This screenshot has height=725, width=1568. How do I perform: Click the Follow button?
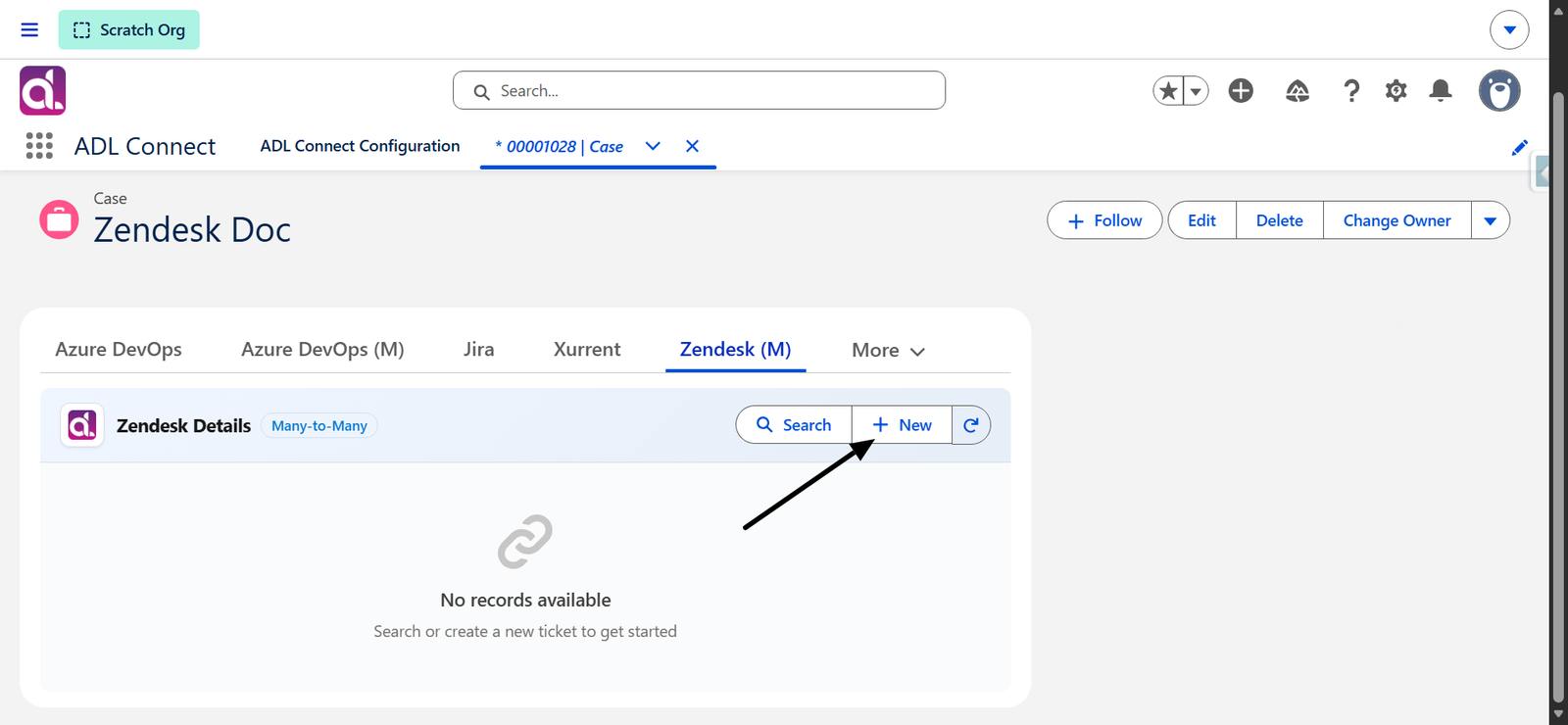tap(1104, 220)
